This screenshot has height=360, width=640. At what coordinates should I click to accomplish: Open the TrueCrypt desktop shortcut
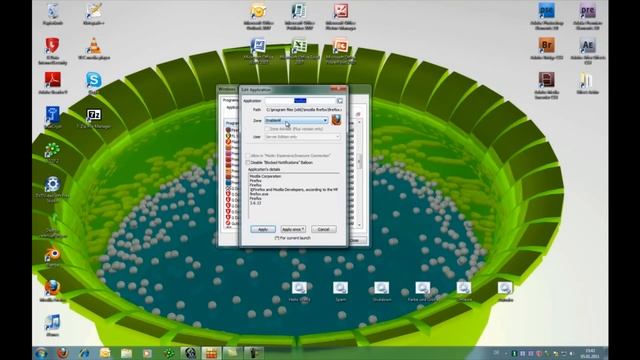click(x=53, y=117)
